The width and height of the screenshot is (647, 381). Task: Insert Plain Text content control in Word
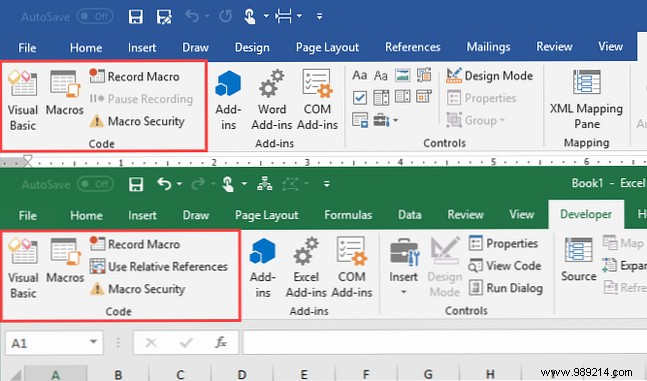pyautogui.click(x=380, y=75)
